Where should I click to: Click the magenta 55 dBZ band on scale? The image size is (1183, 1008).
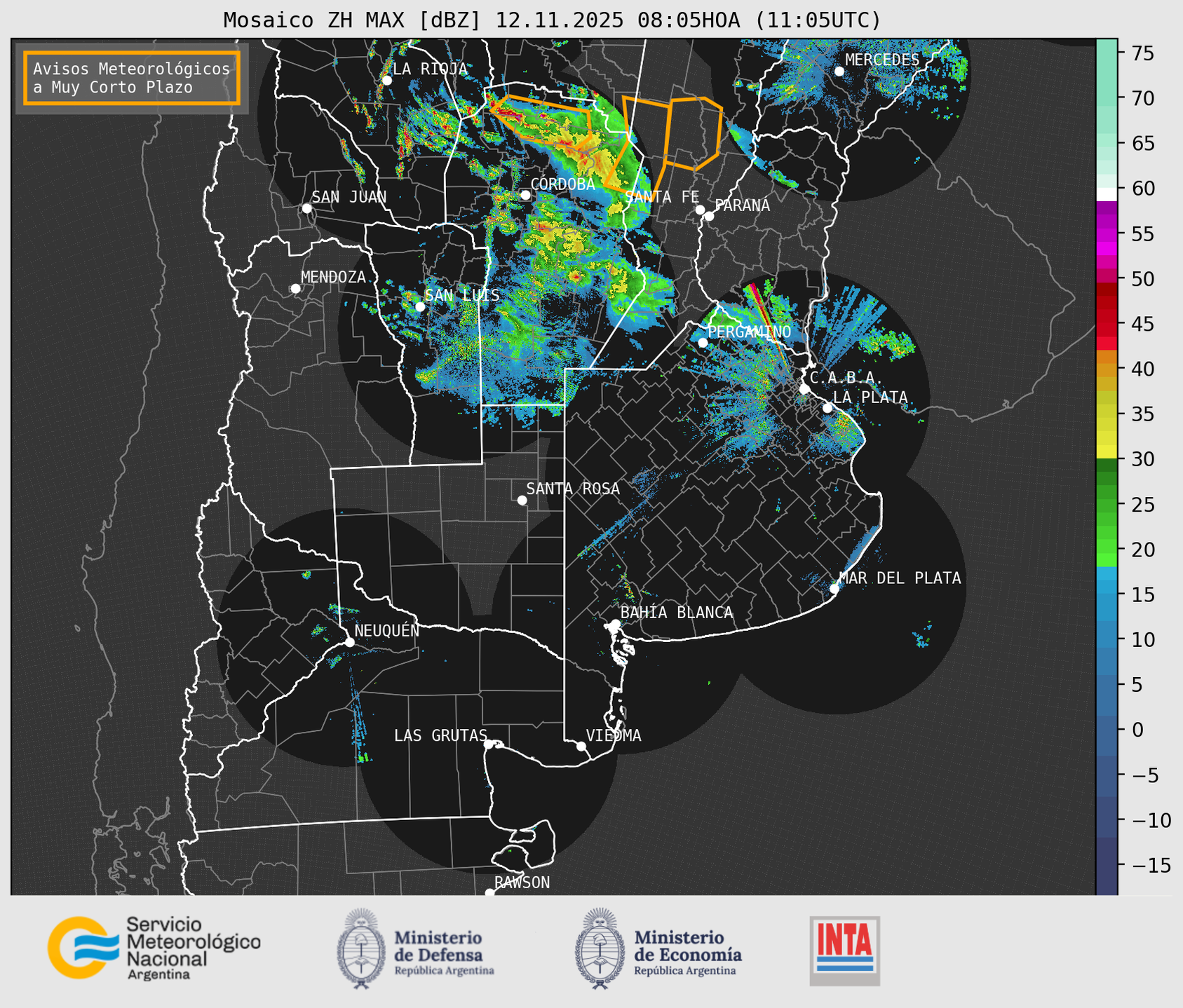click(x=1106, y=233)
